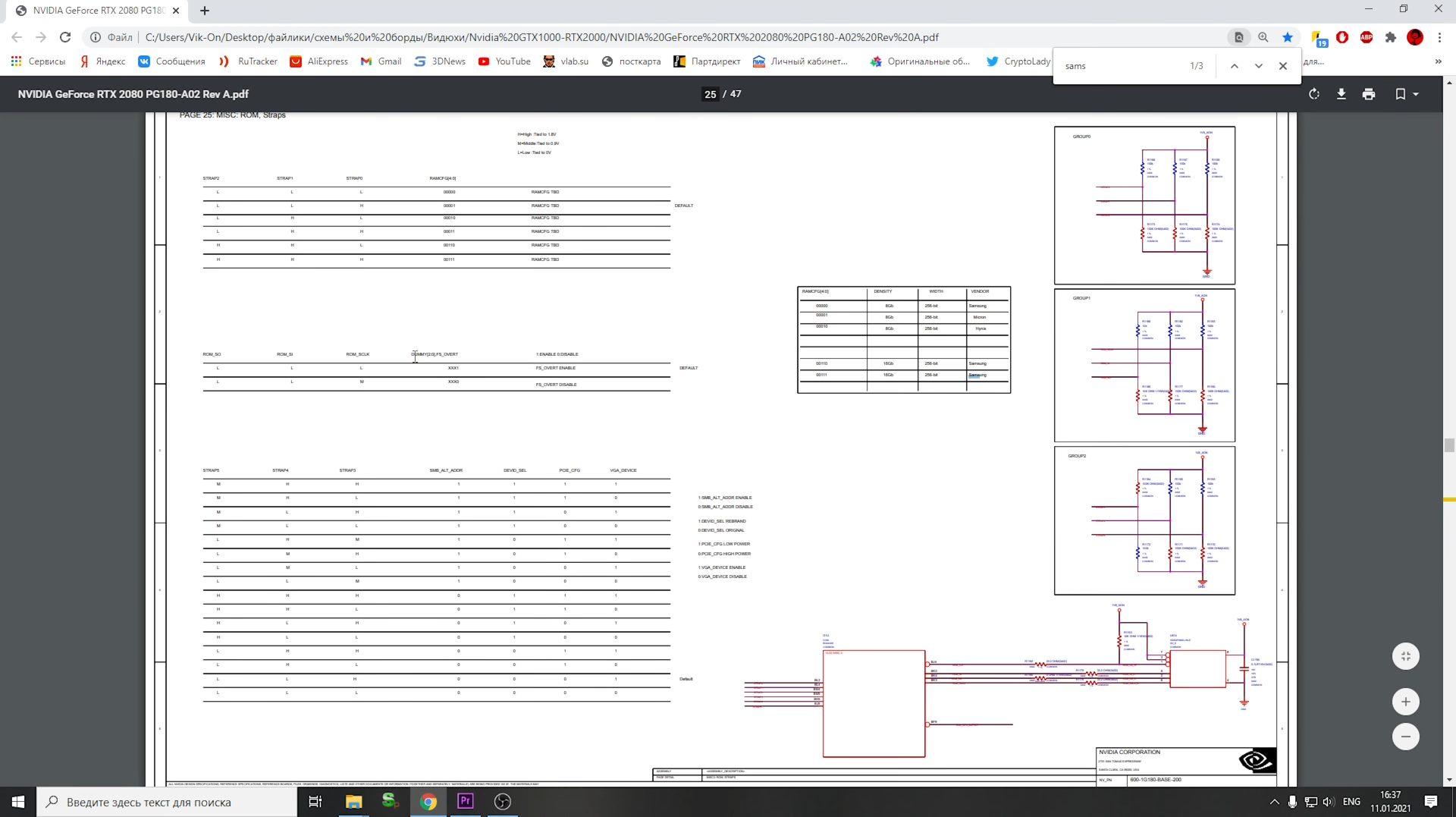Fit the page to window

coord(1406,656)
